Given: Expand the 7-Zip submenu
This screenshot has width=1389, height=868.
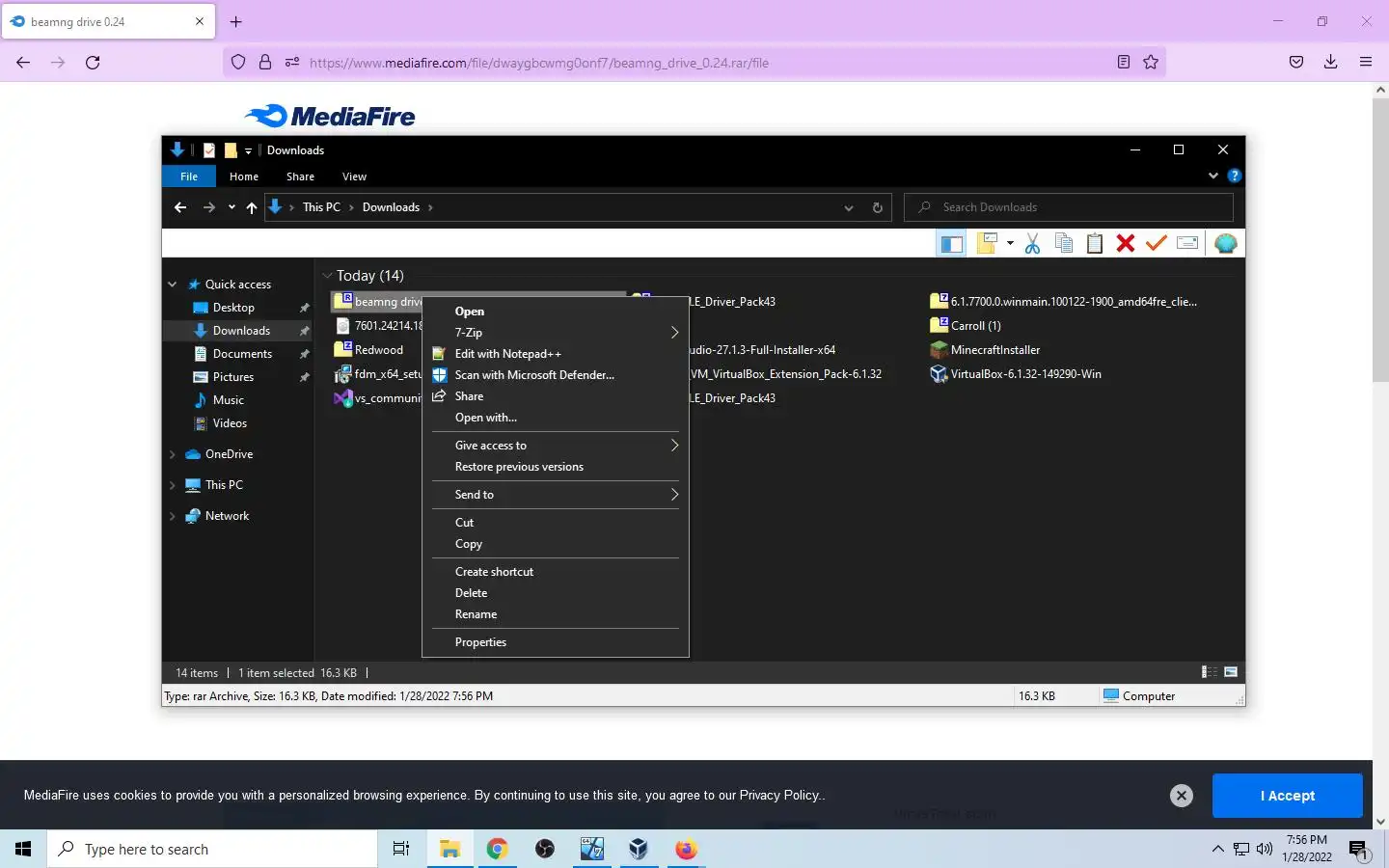Looking at the screenshot, I should tap(674, 333).
